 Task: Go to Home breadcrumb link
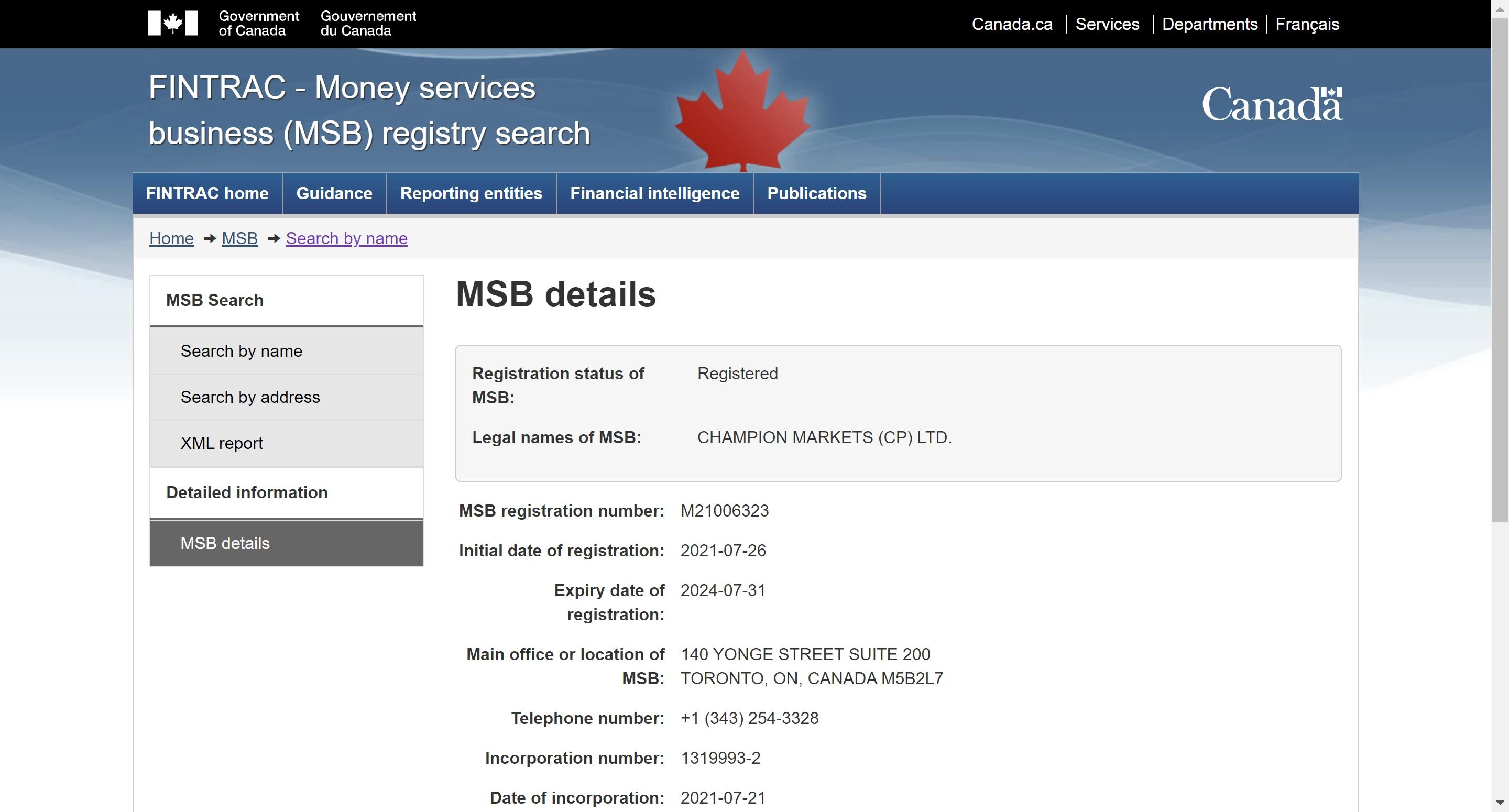coord(172,238)
